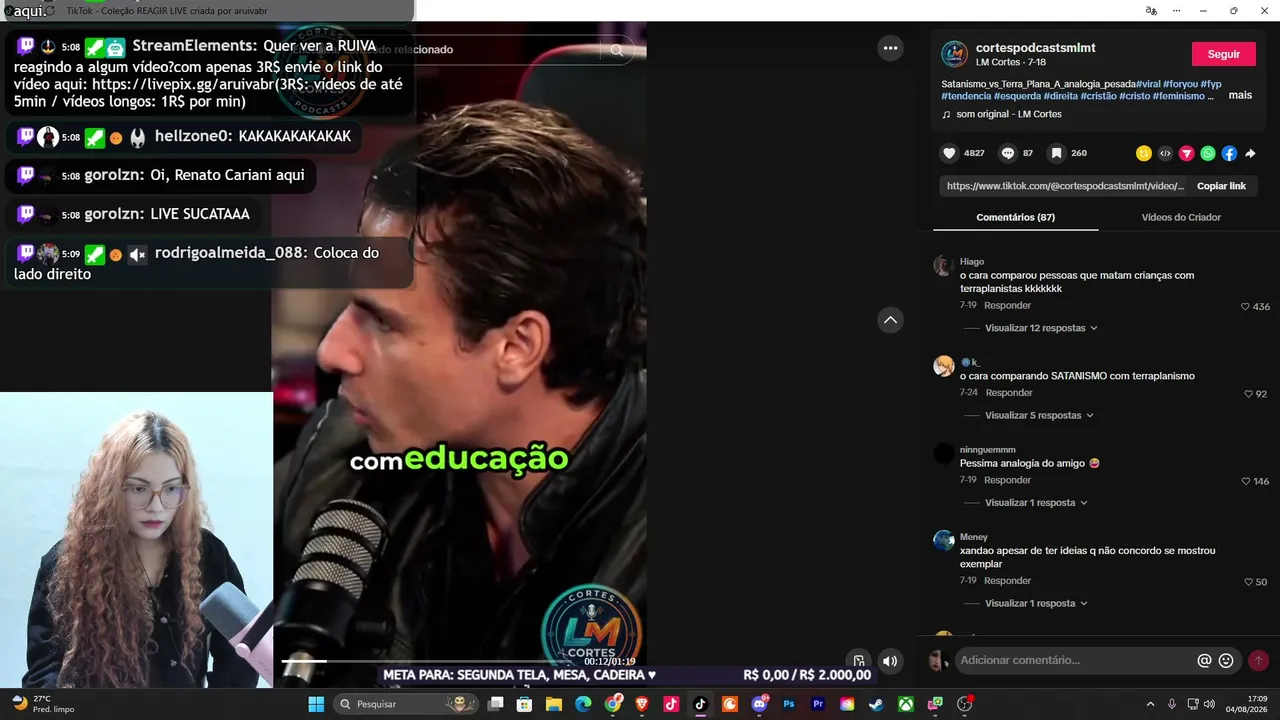Select the video URL text field

(x=1065, y=186)
